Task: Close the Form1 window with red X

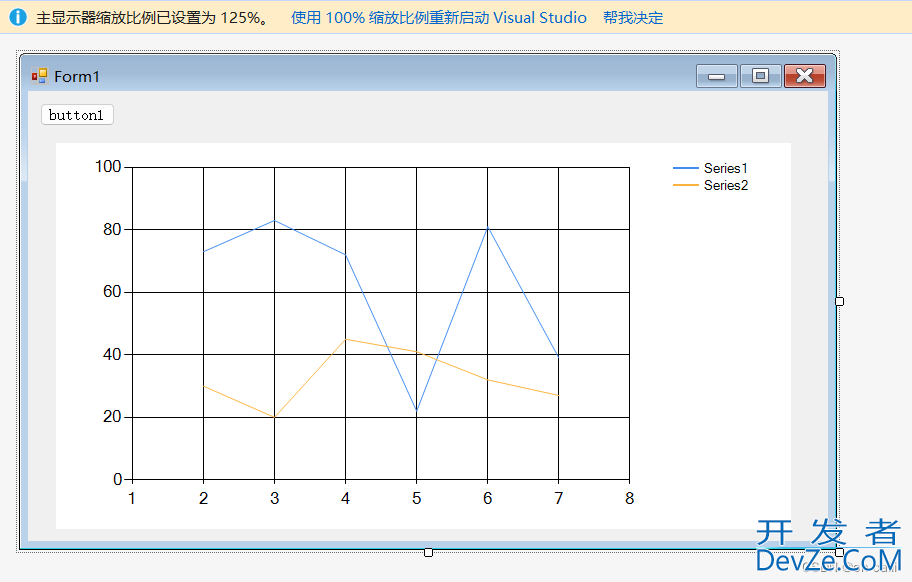Action: coord(804,76)
